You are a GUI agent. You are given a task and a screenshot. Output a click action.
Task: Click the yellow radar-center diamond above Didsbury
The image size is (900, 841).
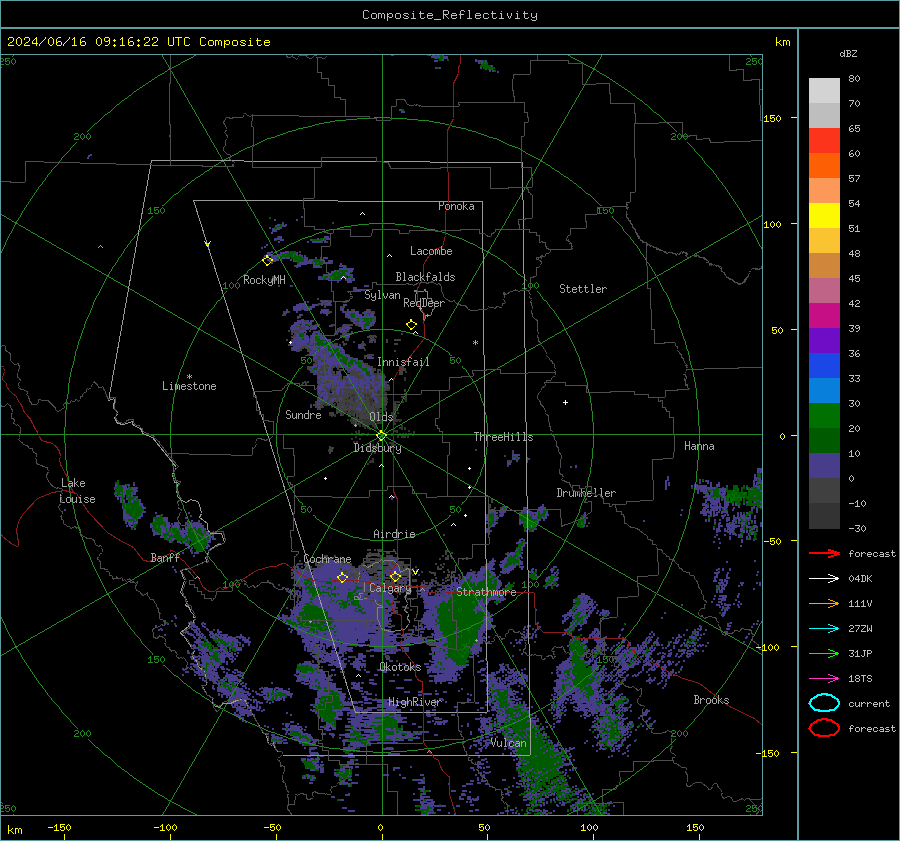pos(382,436)
